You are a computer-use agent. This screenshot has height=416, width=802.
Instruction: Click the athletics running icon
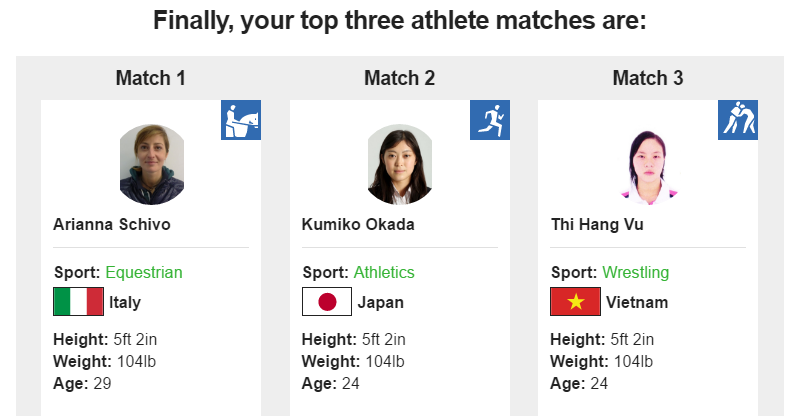(x=490, y=120)
